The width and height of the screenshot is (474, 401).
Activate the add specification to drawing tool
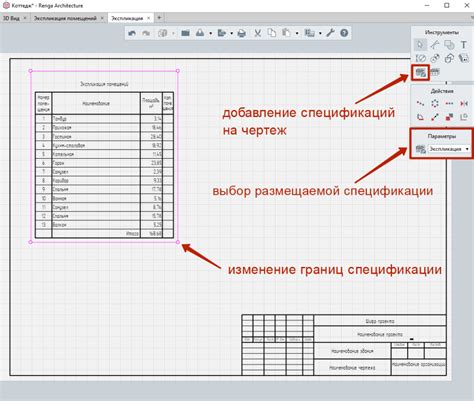420,72
